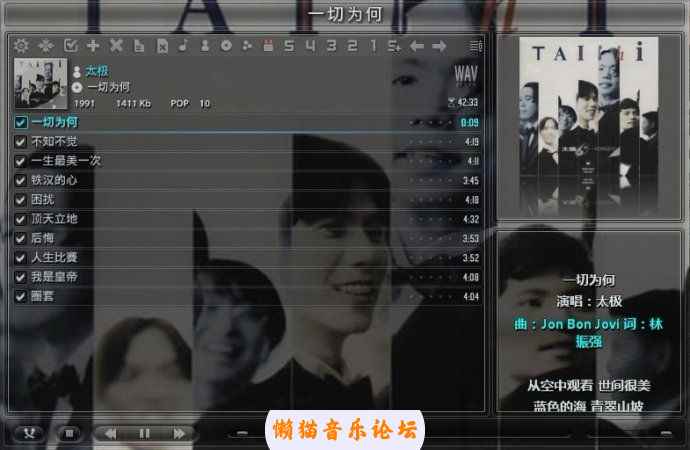Uncheck the 不知不觉 track checkbox
This screenshot has width=690, height=450.
[x=21, y=142]
